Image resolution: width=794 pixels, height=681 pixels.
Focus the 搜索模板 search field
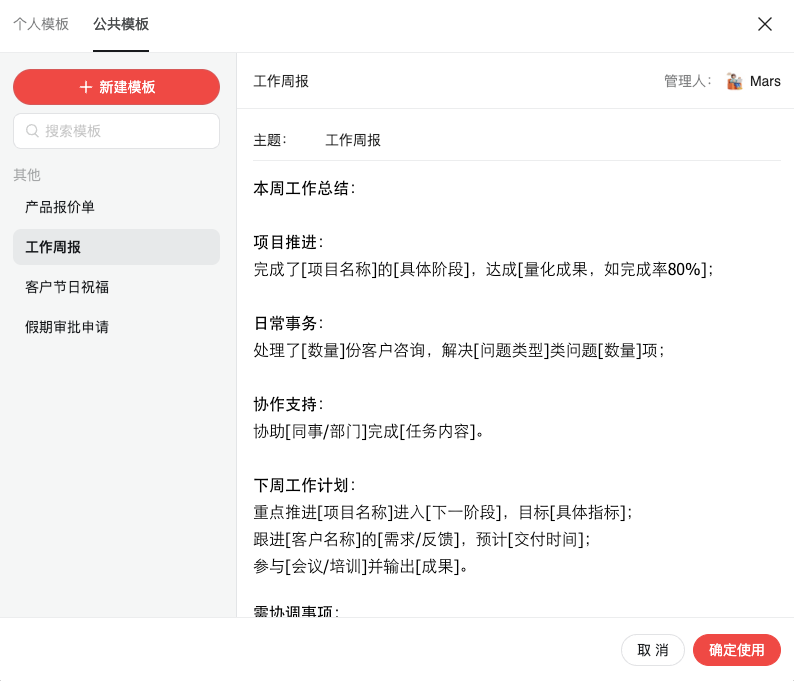click(125, 131)
